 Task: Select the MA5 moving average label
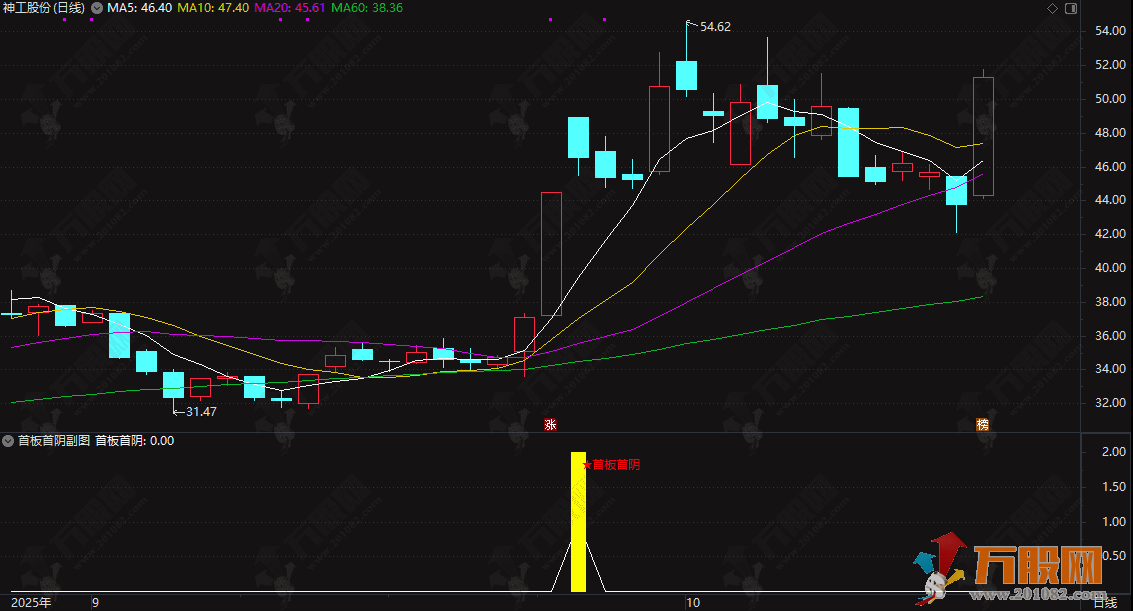[139, 8]
